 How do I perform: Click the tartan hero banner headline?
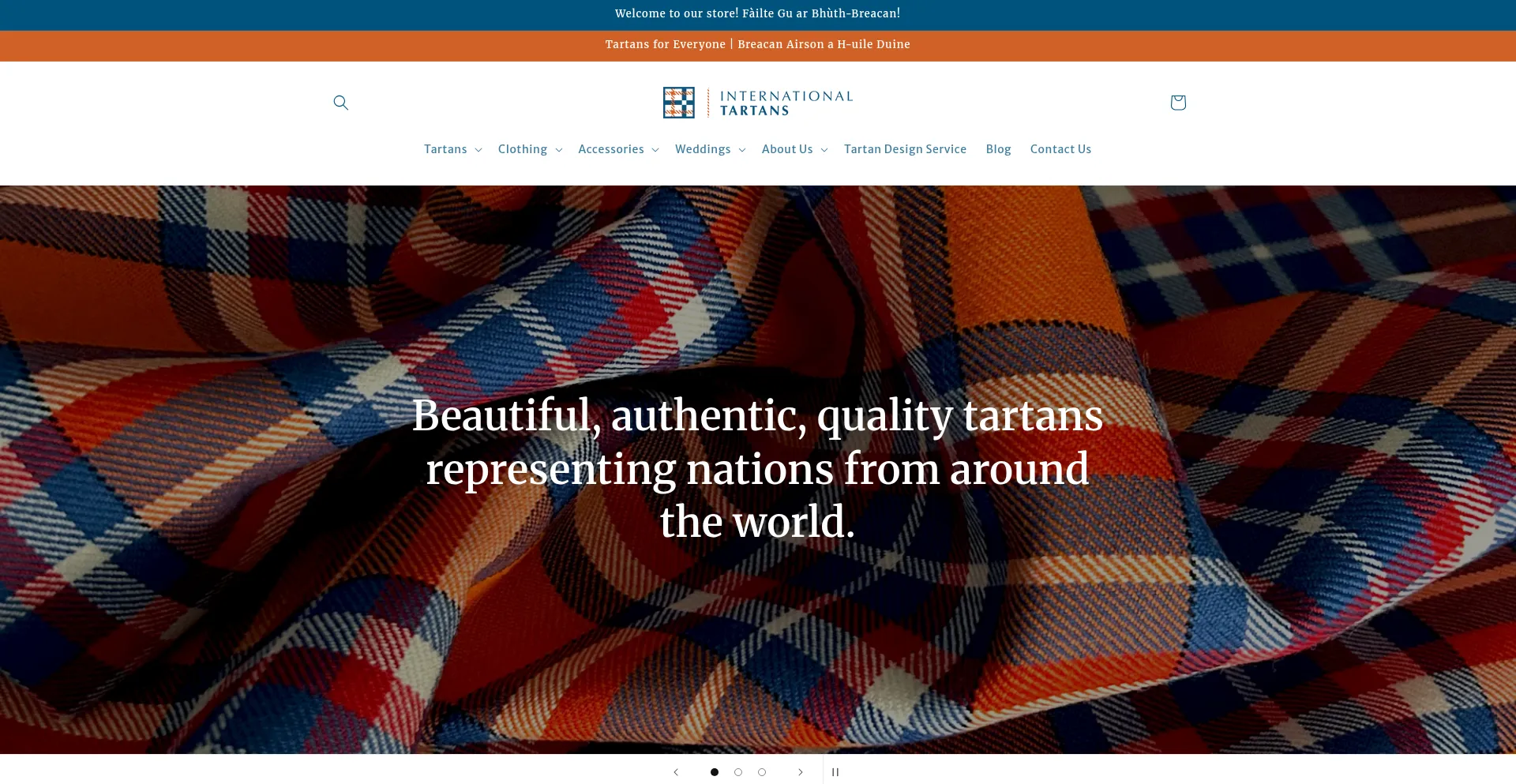tap(757, 468)
